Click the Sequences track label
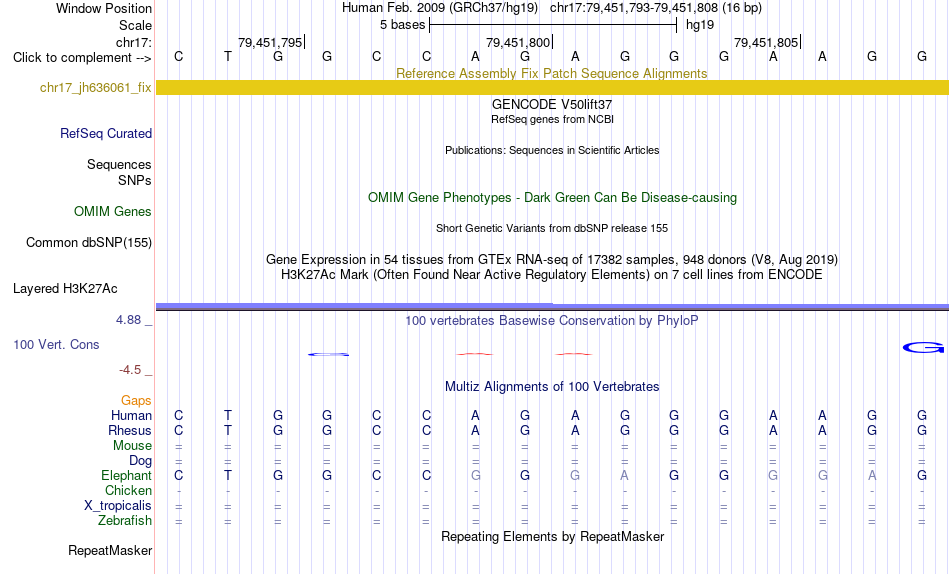Image resolution: width=950 pixels, height=574 pixels. 119,164
